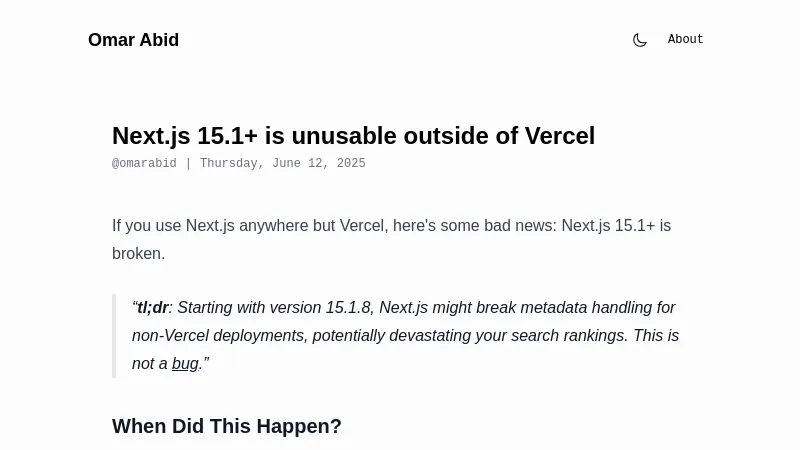Open the About page
Viewport: 800px width, 450px height.
(x=685, y=40)
